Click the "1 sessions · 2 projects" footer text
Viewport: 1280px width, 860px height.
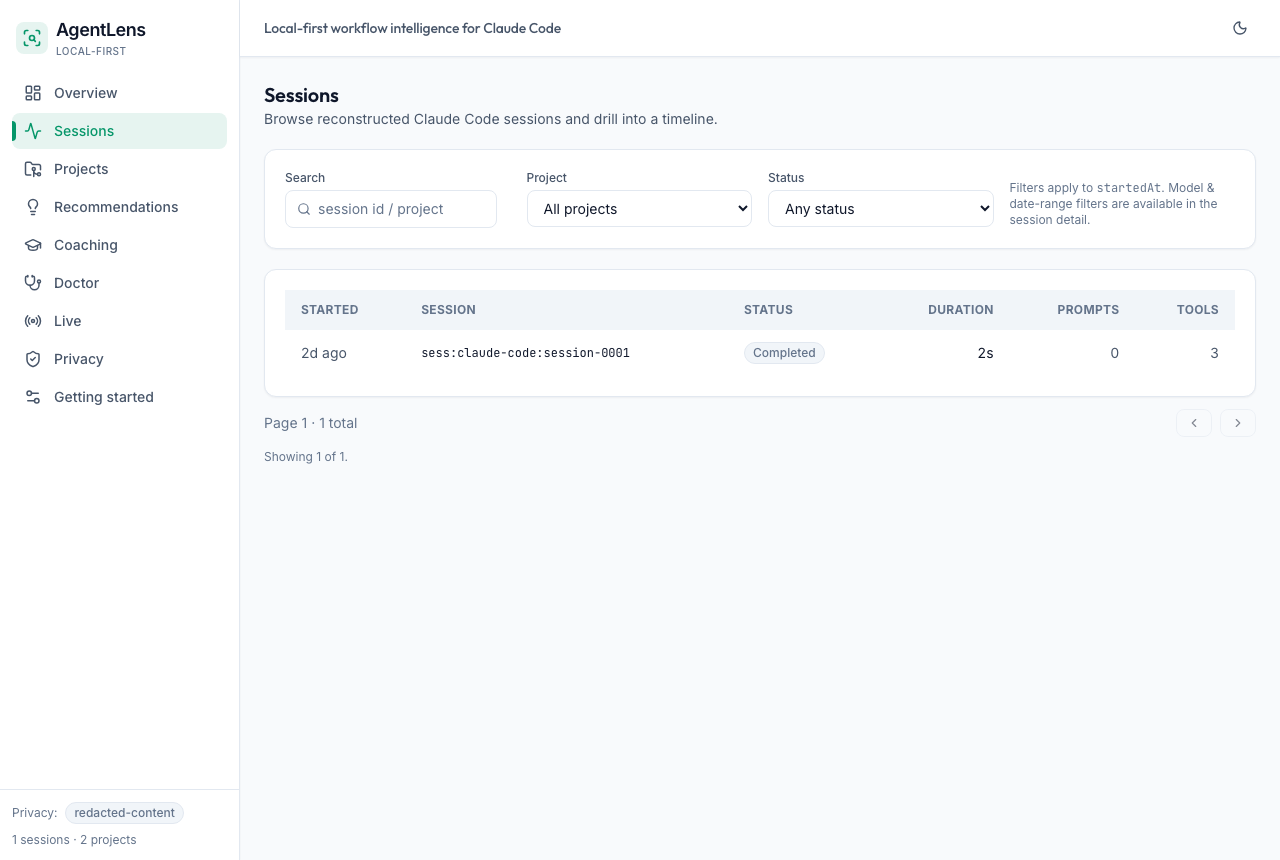(x=74, y=840)
